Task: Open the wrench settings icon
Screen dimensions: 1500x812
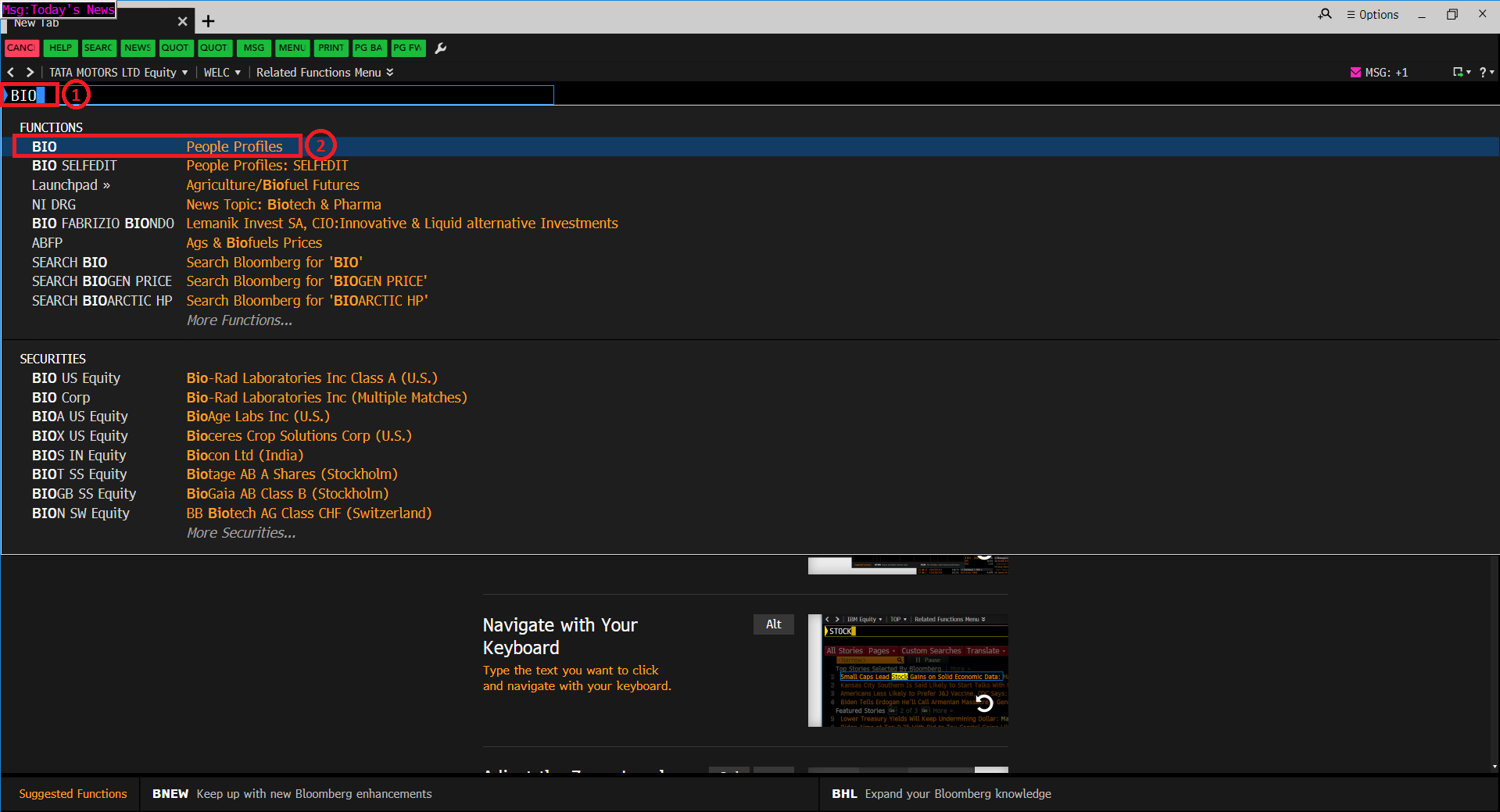Action: click(441, 48)
